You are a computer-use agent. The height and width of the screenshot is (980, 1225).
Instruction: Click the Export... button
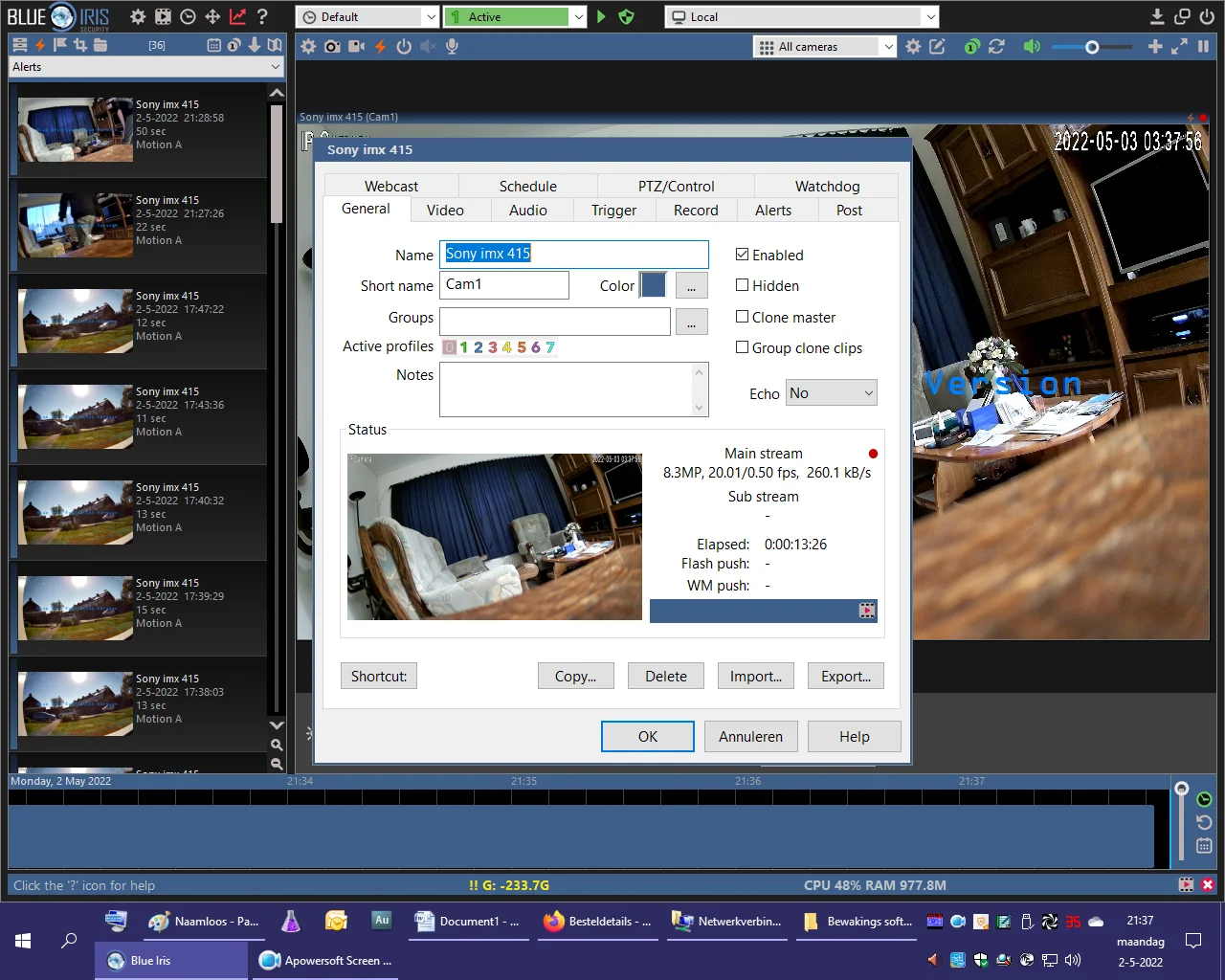845,676
